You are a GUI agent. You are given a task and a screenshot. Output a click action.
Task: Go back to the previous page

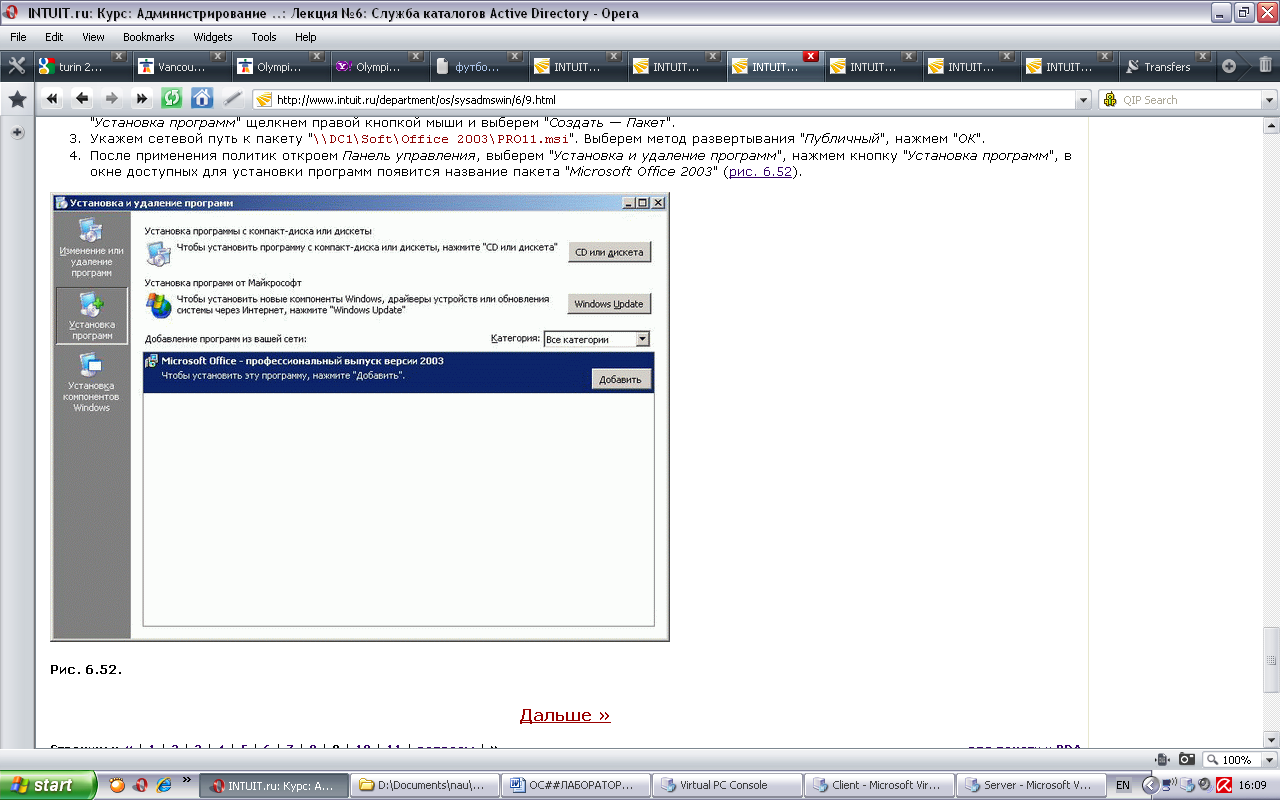[x=82, y=99]
